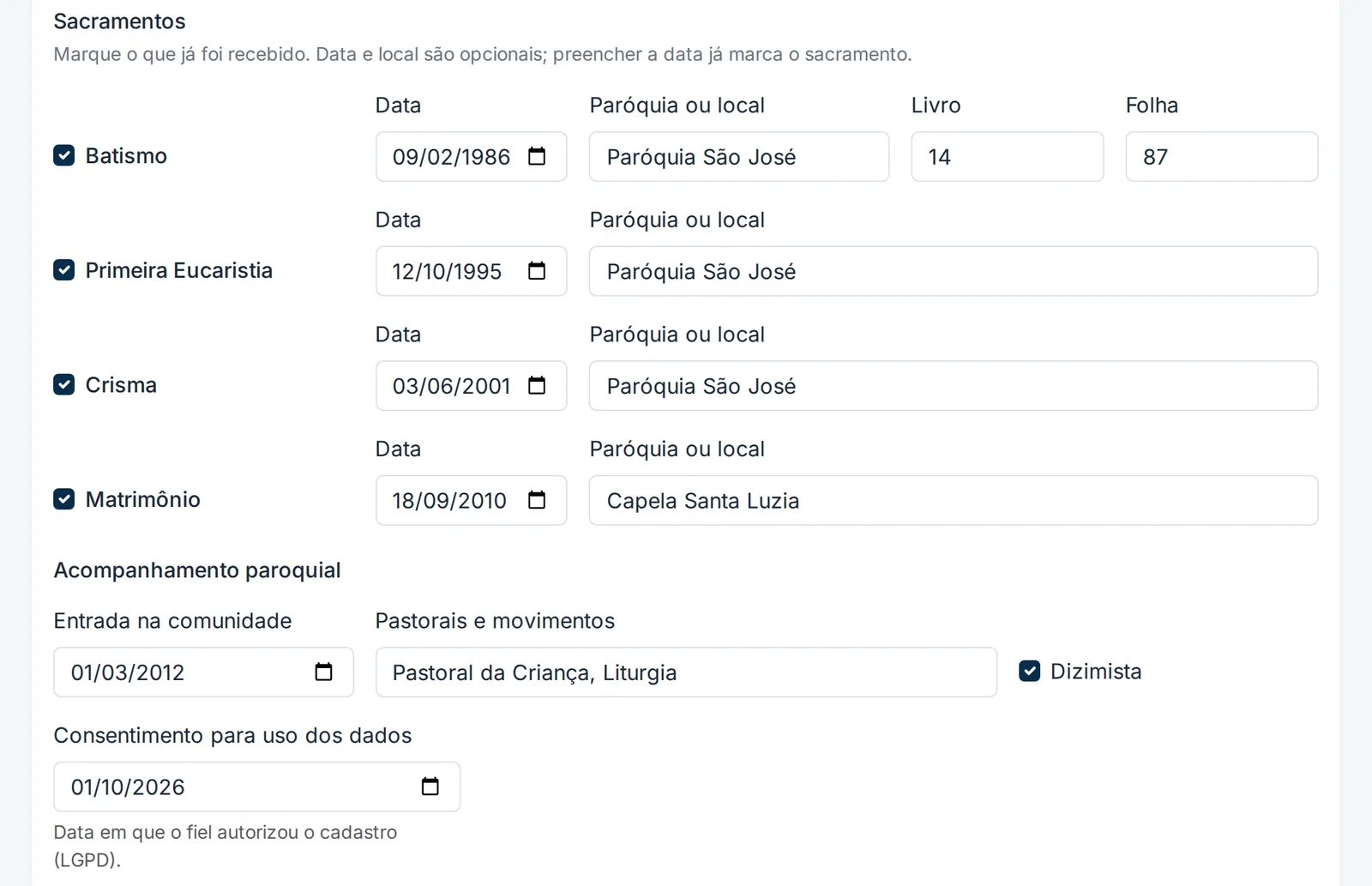Click the Batismo label text
1372x886 pixels.
(126, 156)
